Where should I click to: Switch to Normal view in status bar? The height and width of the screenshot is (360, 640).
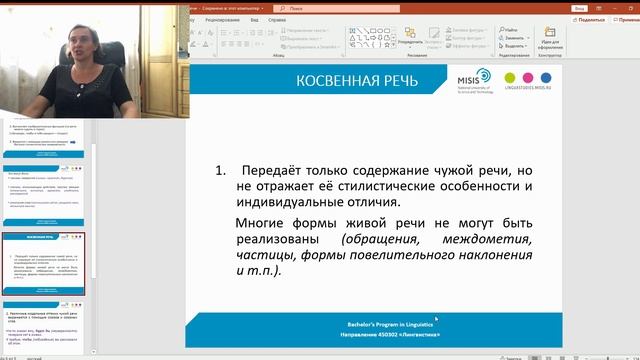coord(535,358)
